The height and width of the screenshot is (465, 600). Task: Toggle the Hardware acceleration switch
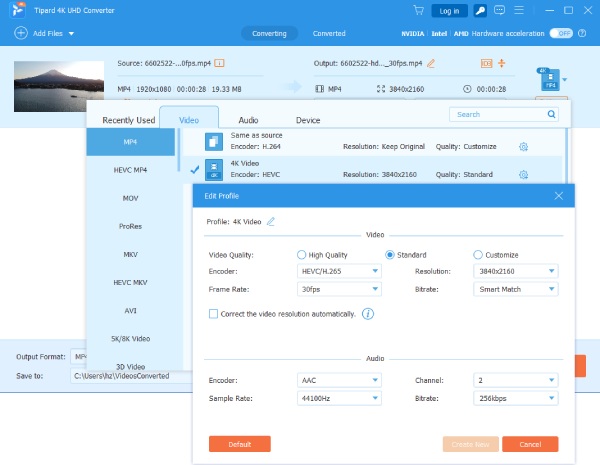pyautogui.click(x=561, y=33)
